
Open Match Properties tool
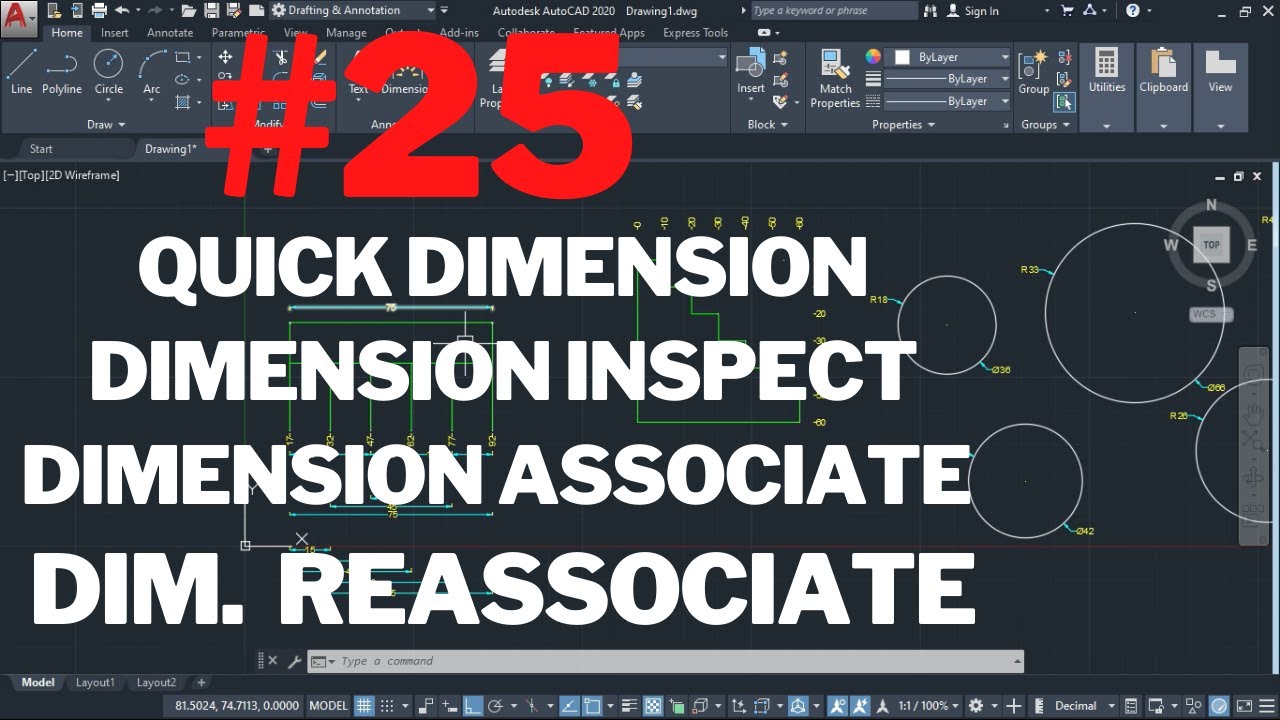(835, 78)
